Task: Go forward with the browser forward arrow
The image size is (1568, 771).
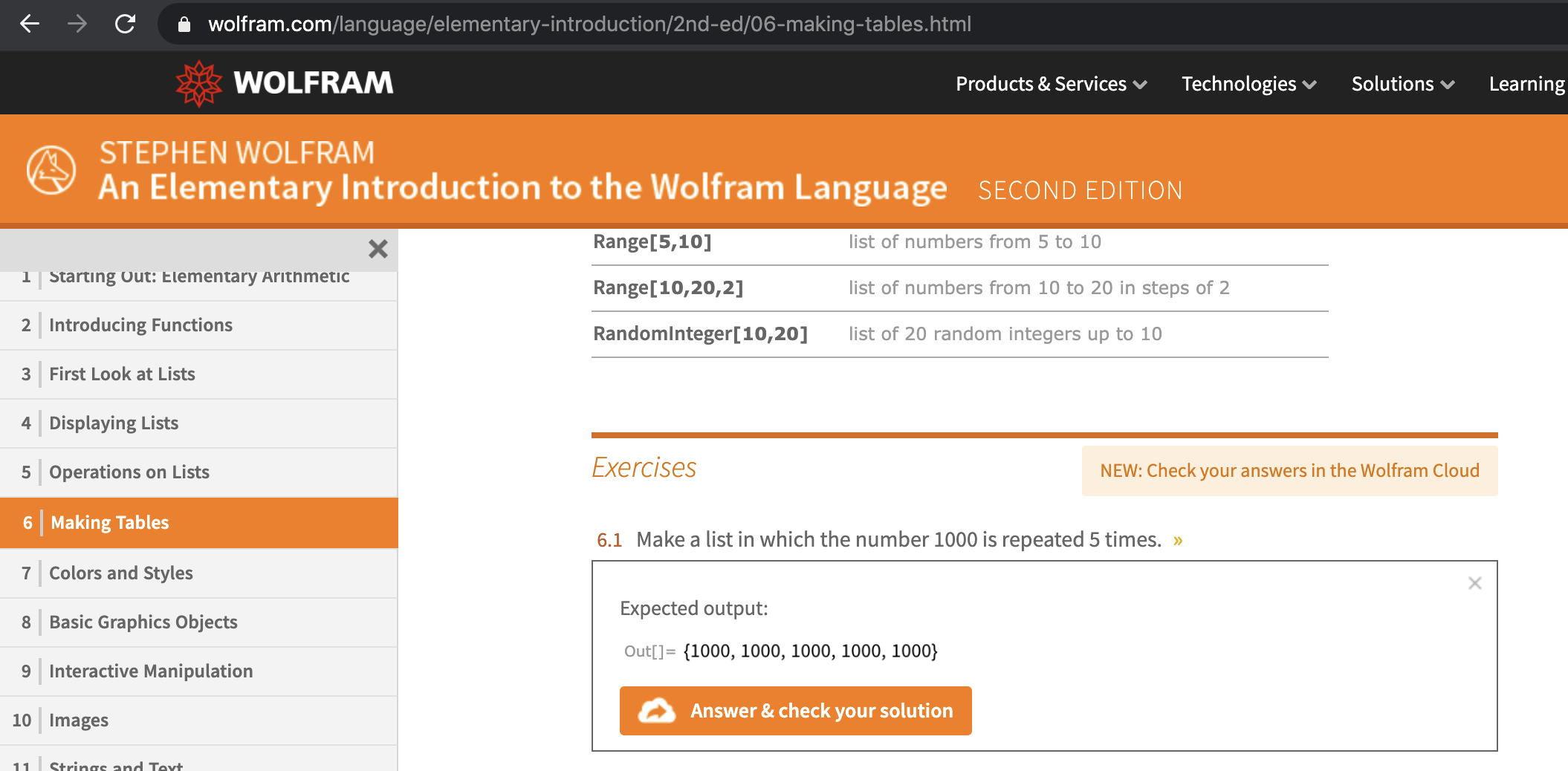Action: [77, 24]
